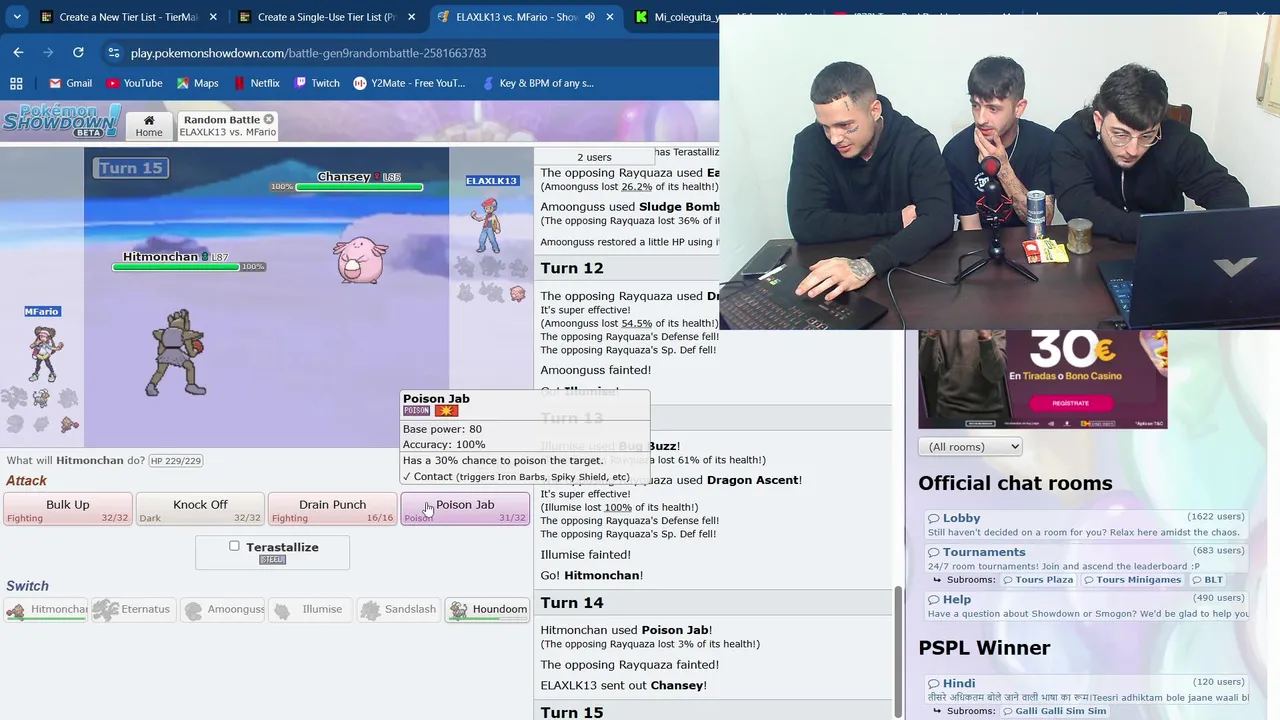This screenshot has width=1280, height=720.
Task: Click the MFario trainer avatar
Action: coord(43,352)
